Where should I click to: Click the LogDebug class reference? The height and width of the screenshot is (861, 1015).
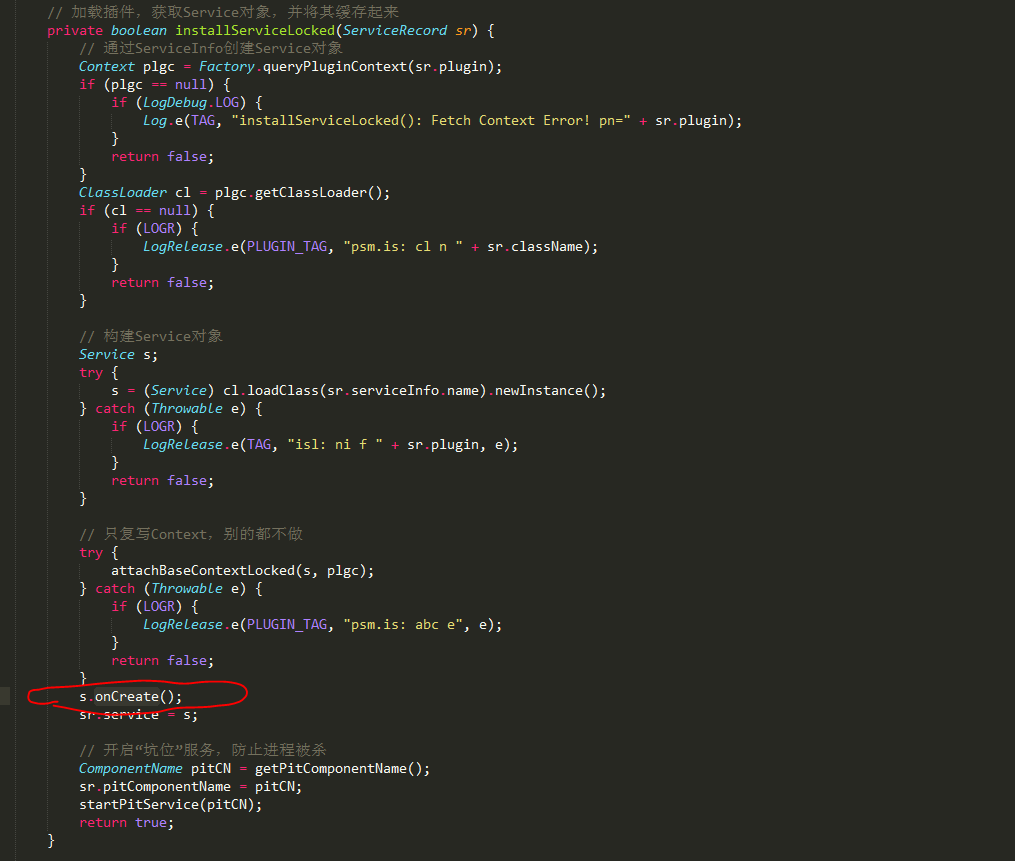click(x=175, y=102)
